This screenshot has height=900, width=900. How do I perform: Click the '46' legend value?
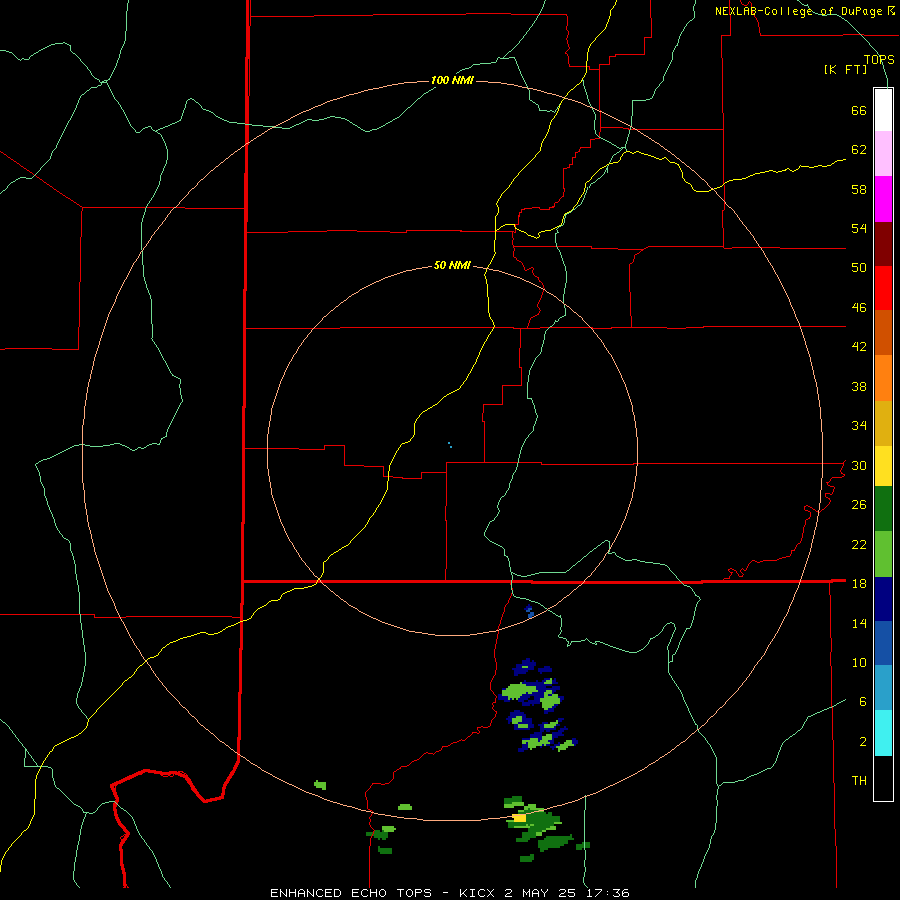[x=859, y=307]
